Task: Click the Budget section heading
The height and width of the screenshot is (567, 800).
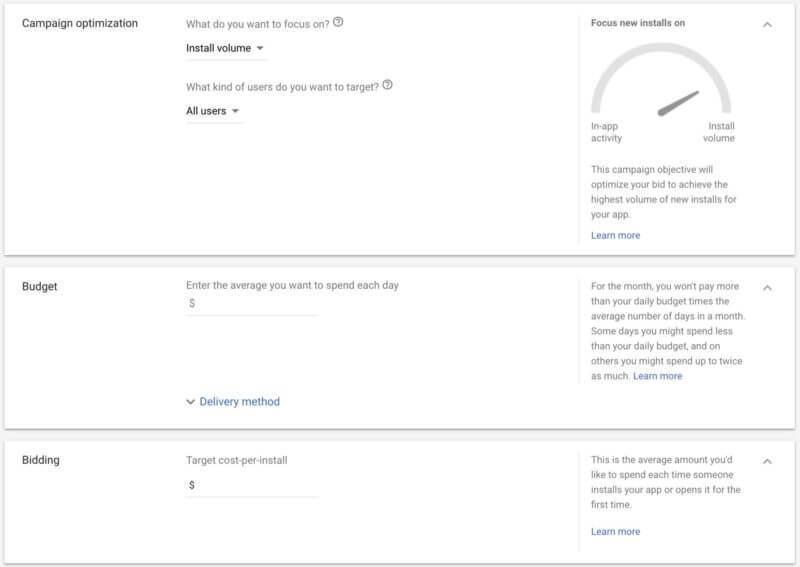Action: point(40,286)
